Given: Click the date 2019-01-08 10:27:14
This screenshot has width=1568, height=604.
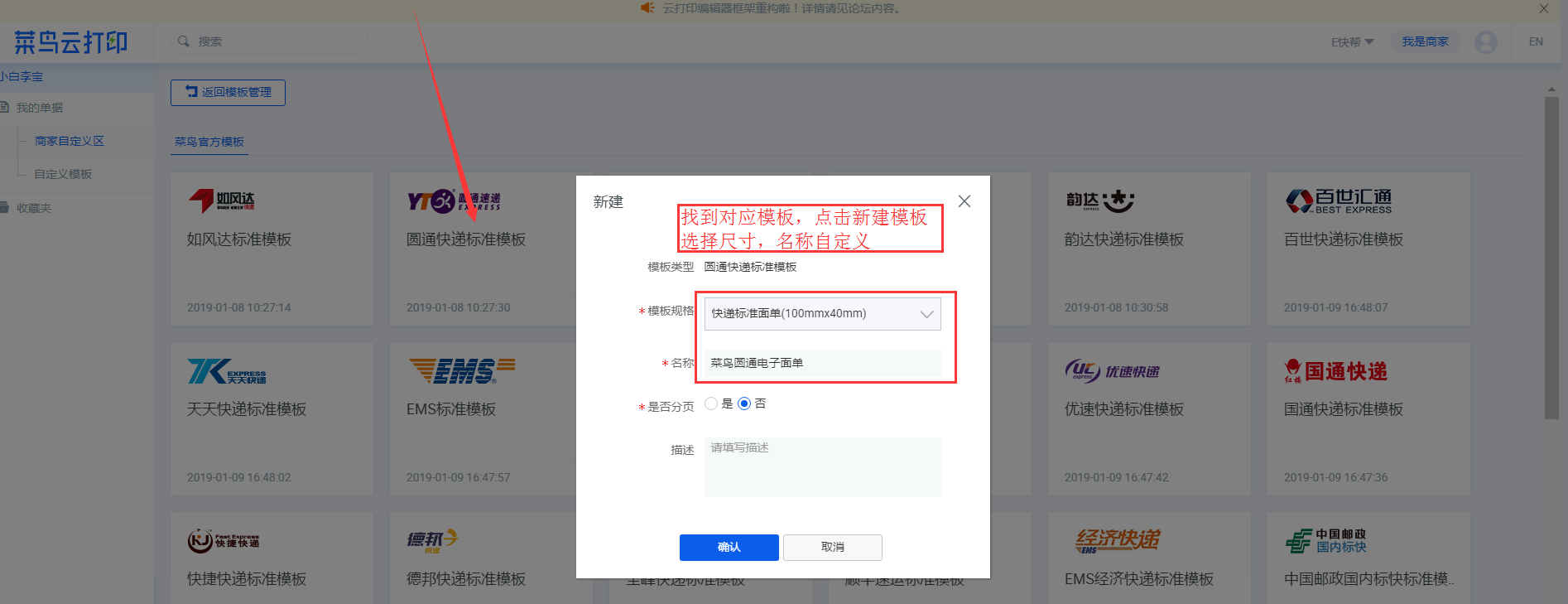Looking at the screenshot, I should (239, 307).
